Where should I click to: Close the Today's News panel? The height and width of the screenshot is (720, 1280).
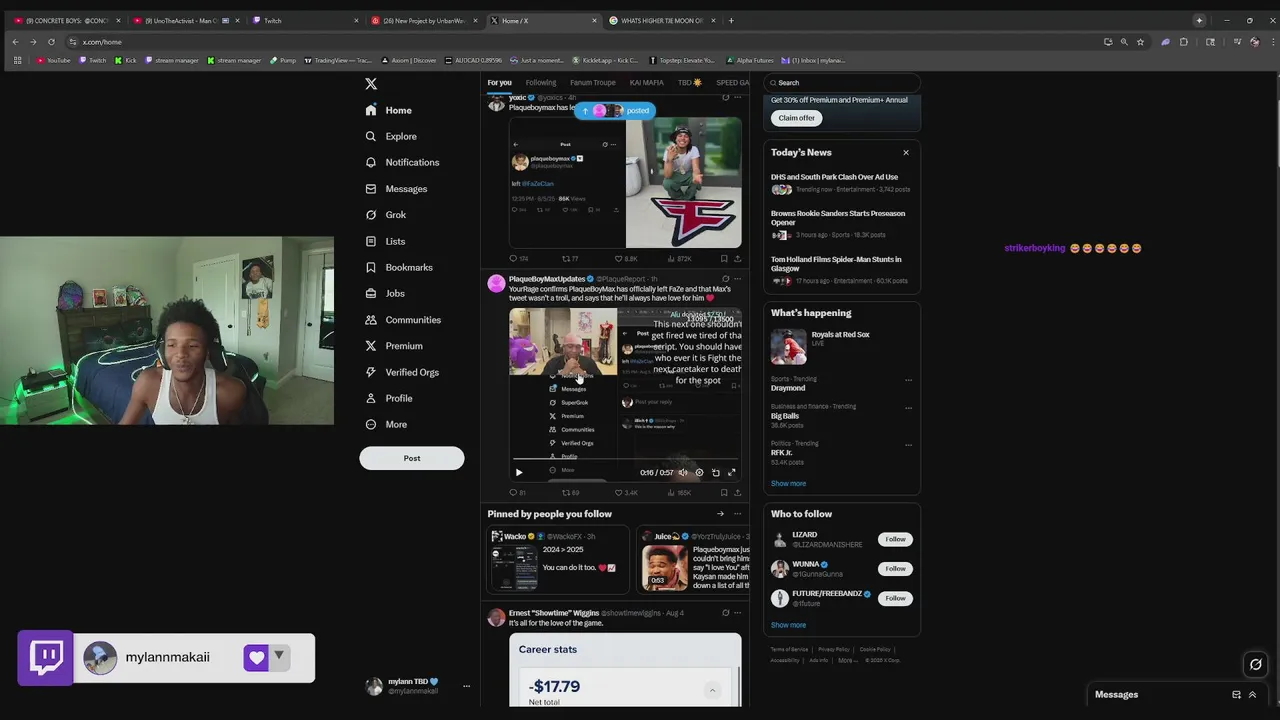(906, 152)
